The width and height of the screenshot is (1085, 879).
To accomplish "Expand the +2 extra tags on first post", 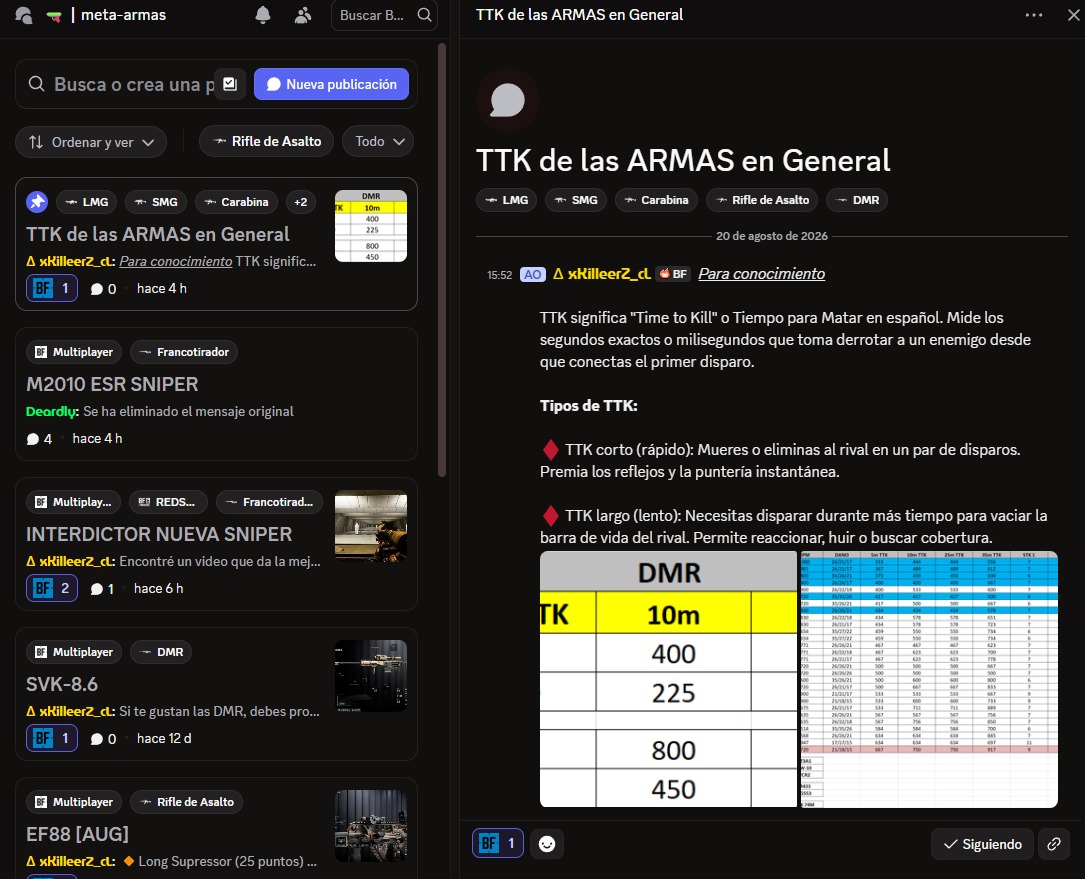I will point(300,202).
